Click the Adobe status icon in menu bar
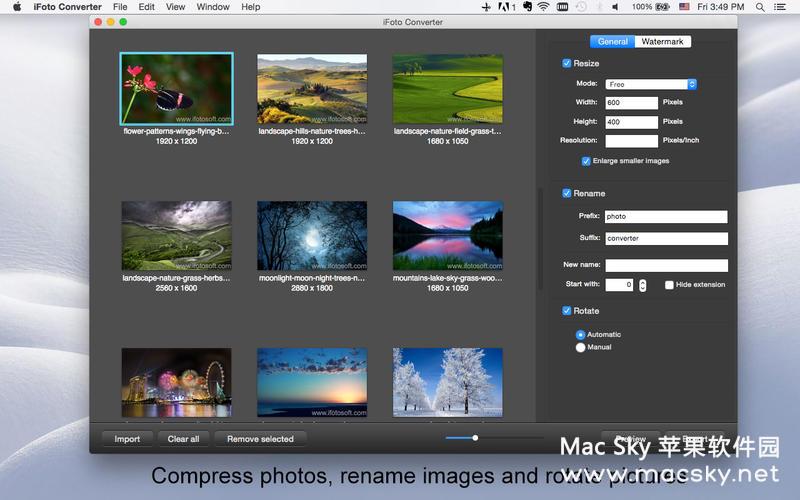The height and width of the screenshot is (500, 800). click(x=507, y=7)
